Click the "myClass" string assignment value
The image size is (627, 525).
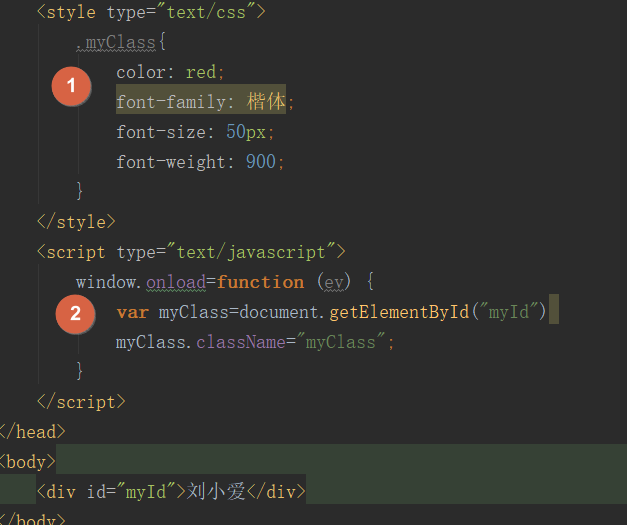[341, 342]
